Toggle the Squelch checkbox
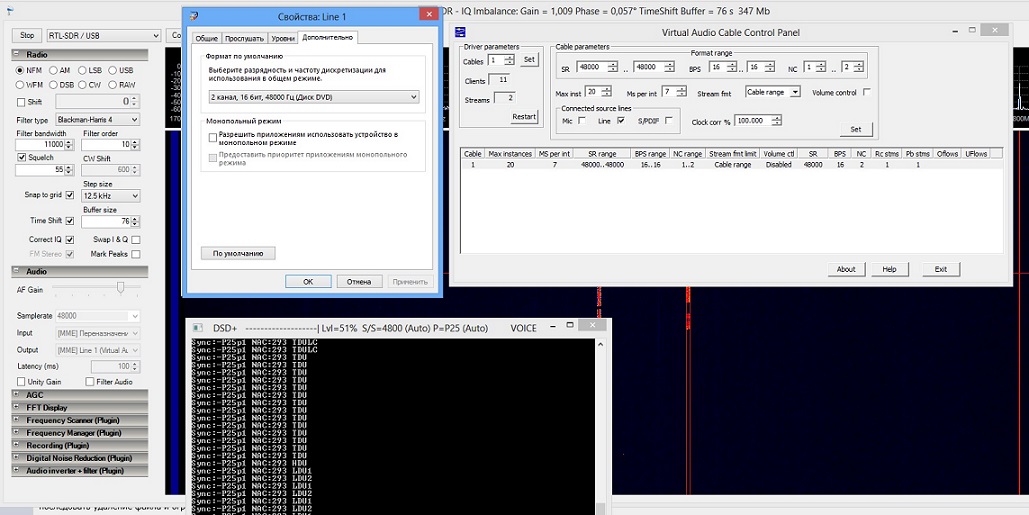 22,157
